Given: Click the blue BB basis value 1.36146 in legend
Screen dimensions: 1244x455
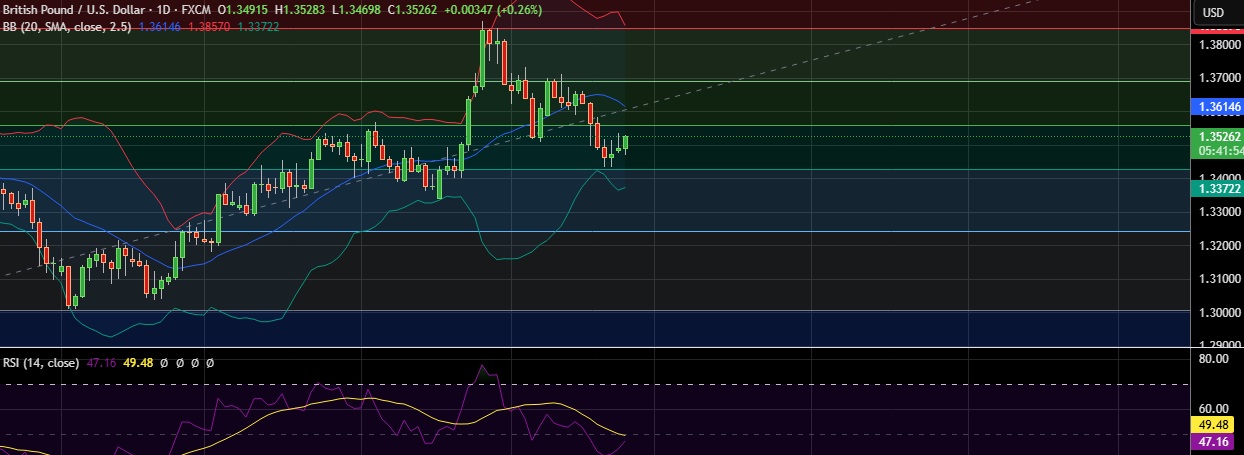Looking at the screenshot, I should pos(159,26).
